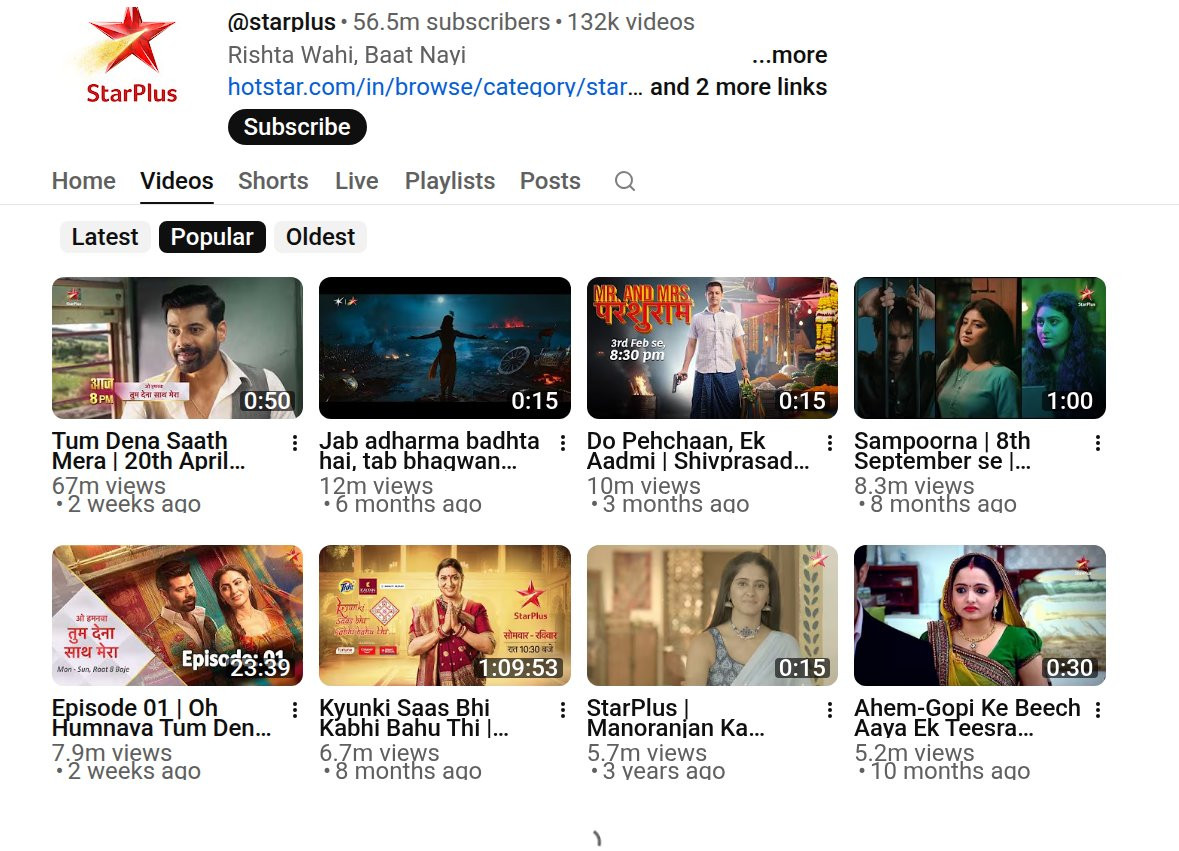Open the Playlists tab

tap(450, 181)
